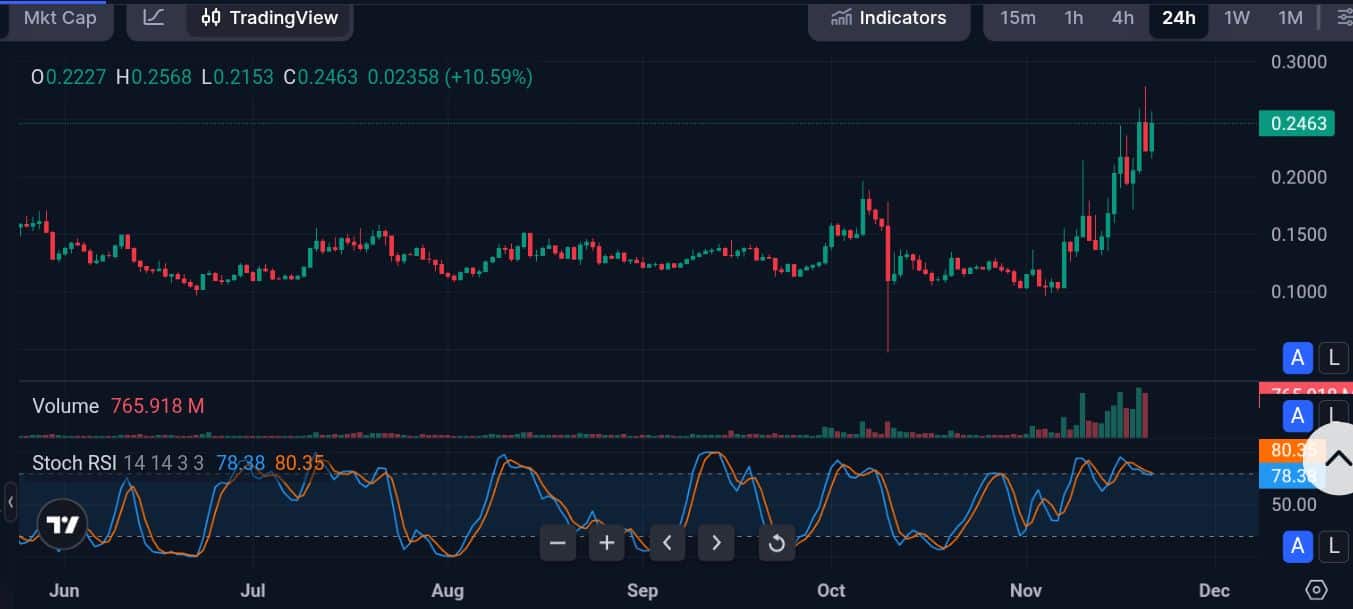This screenshot has height=609, width=1353.
Task: Zoom in using the plus icon
Action: pos(606,542)
